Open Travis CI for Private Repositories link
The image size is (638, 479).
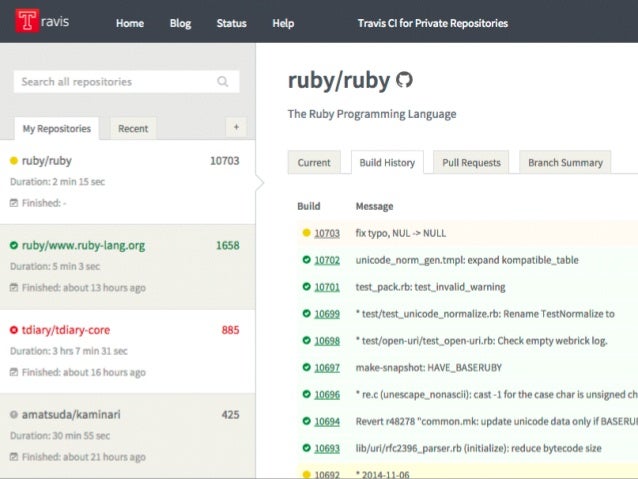pos(433,23)
